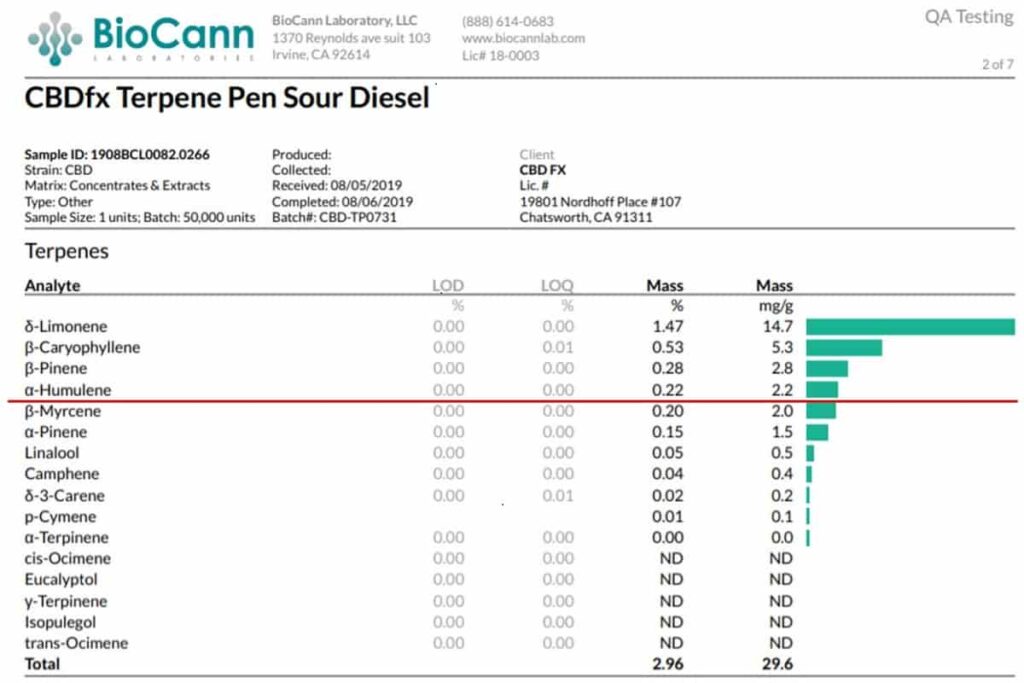Viewport: 1024px width, 683px height.
Task: Click the client name 'CBD FX'
Action: coord(543,170)
